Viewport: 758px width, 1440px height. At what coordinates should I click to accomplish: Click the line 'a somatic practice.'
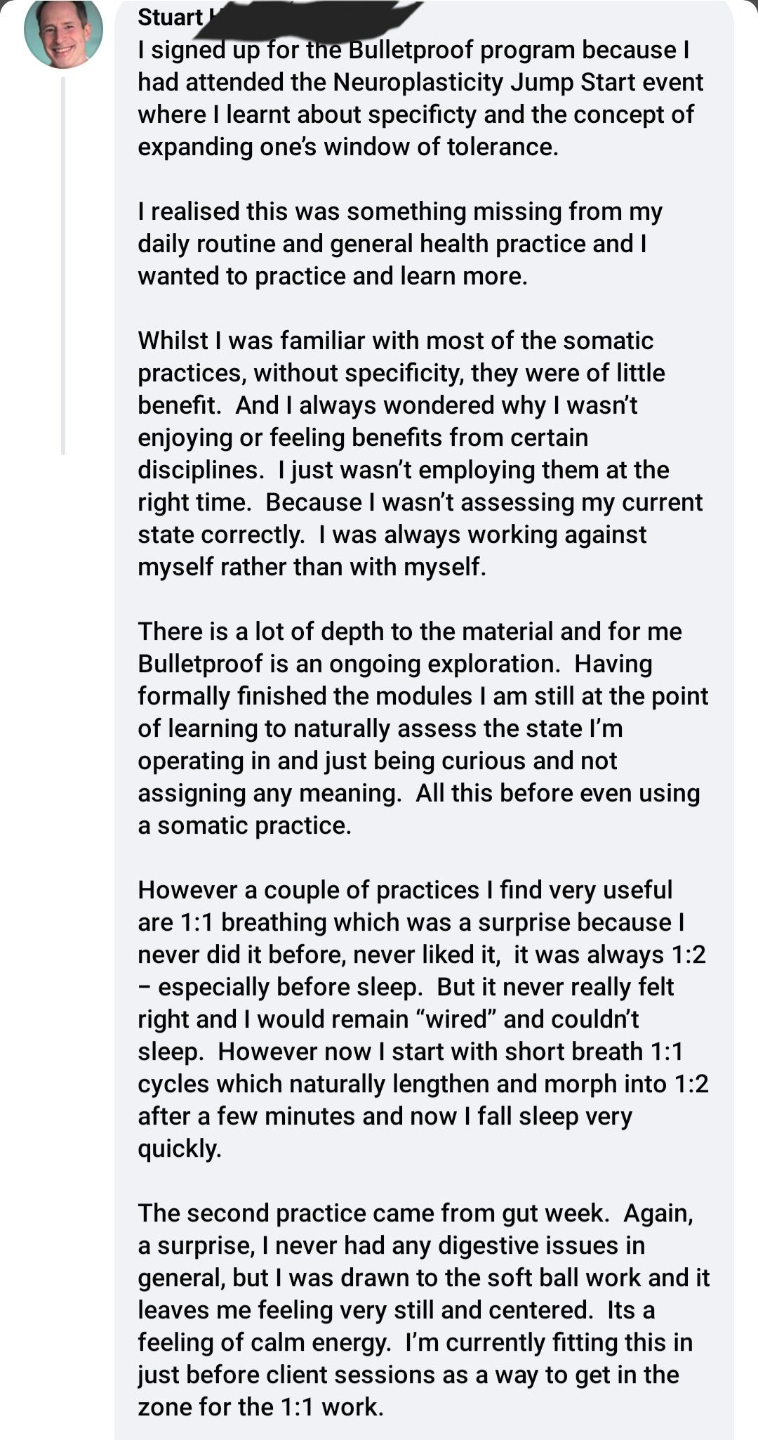pyautogui.click(x=244, y=826)
